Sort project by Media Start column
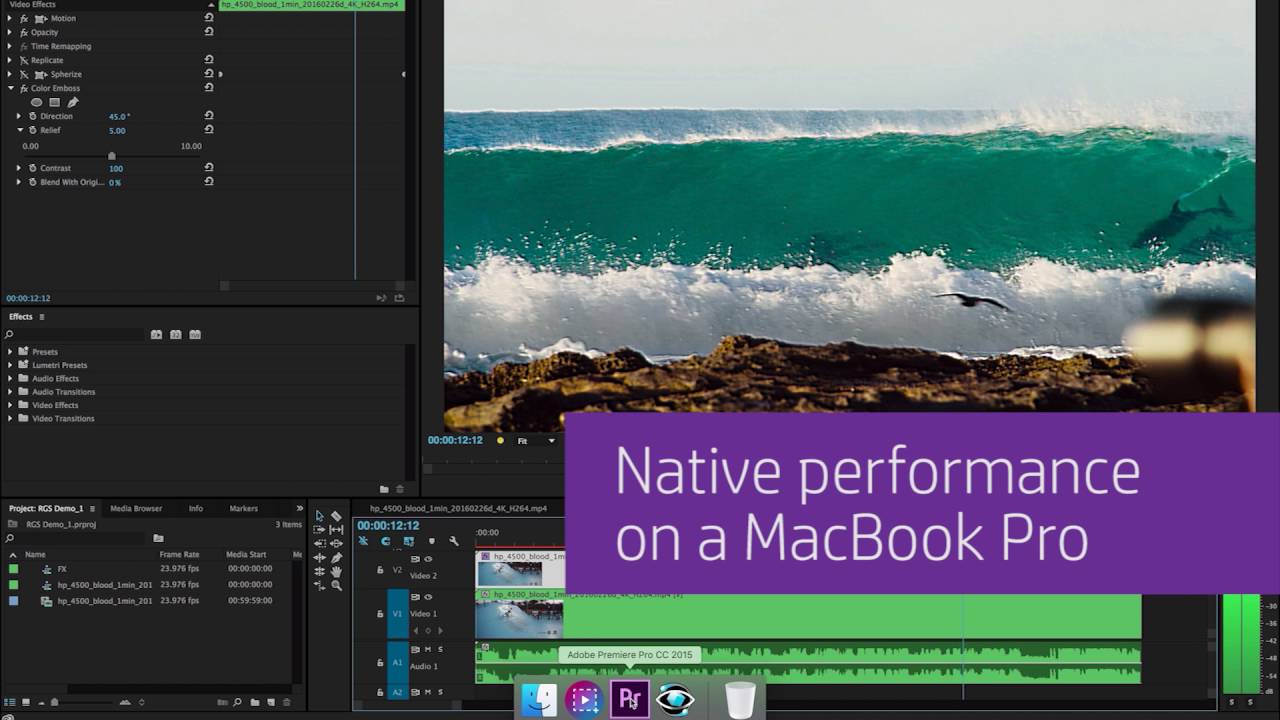 tap(246, 554)
